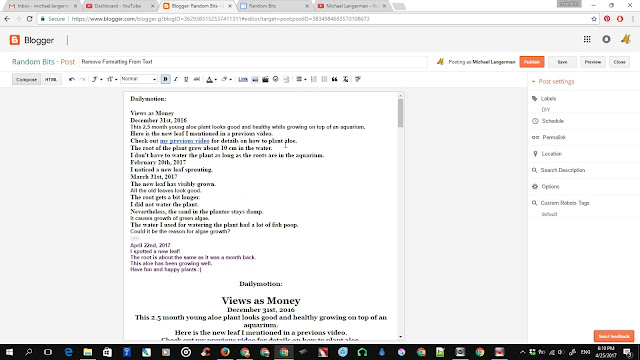640x360 pixels.
Task: Open the Font family dropdown
Action: coord(97,79)
